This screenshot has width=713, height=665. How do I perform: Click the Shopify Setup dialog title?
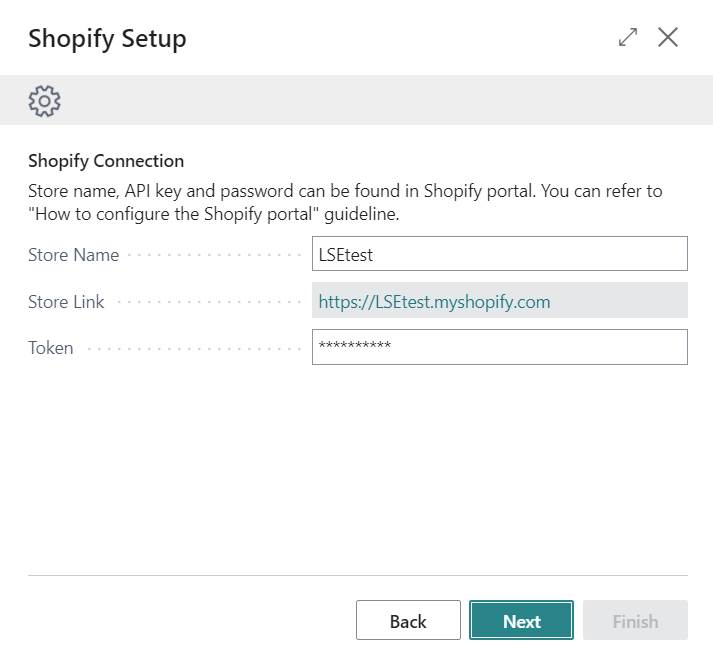pos(107,39)
